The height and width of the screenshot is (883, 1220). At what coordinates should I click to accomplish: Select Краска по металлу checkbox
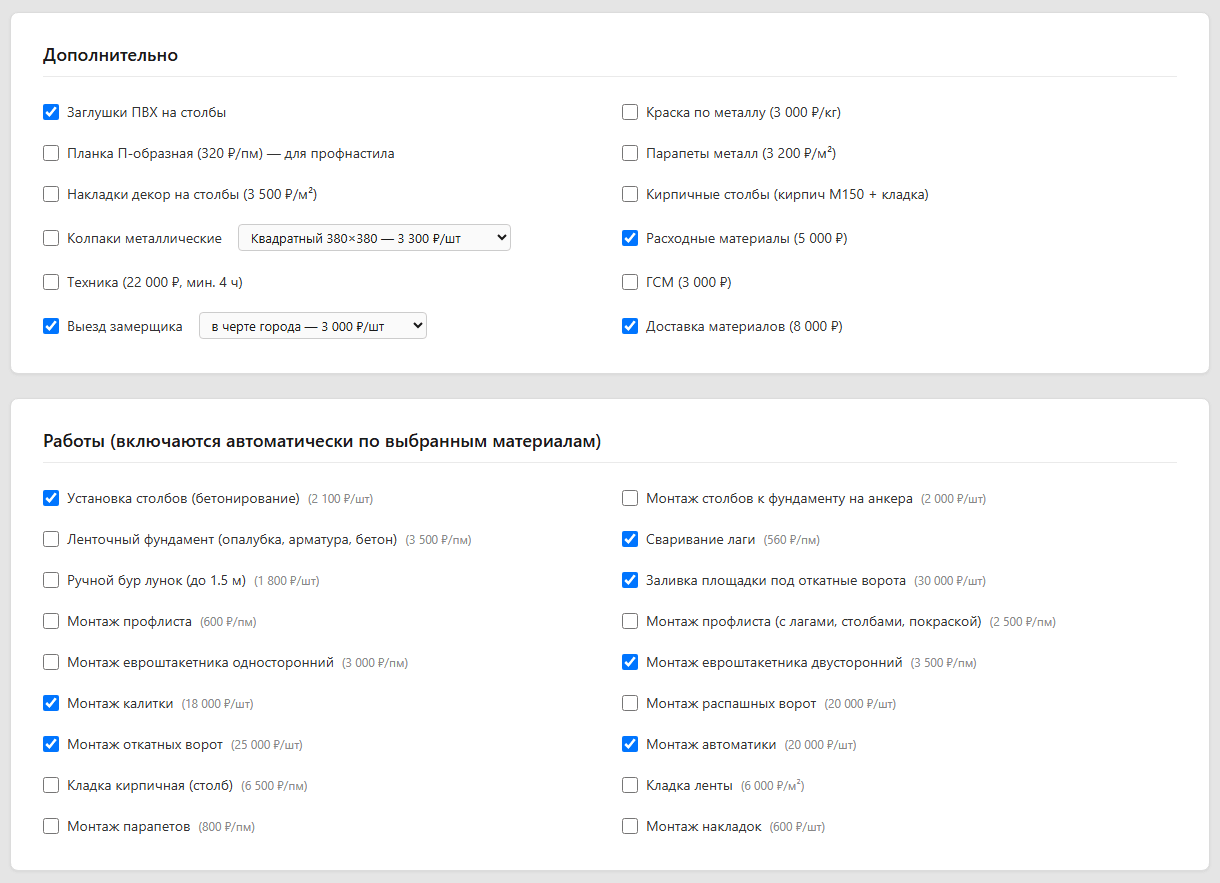(x=630, y=112)
